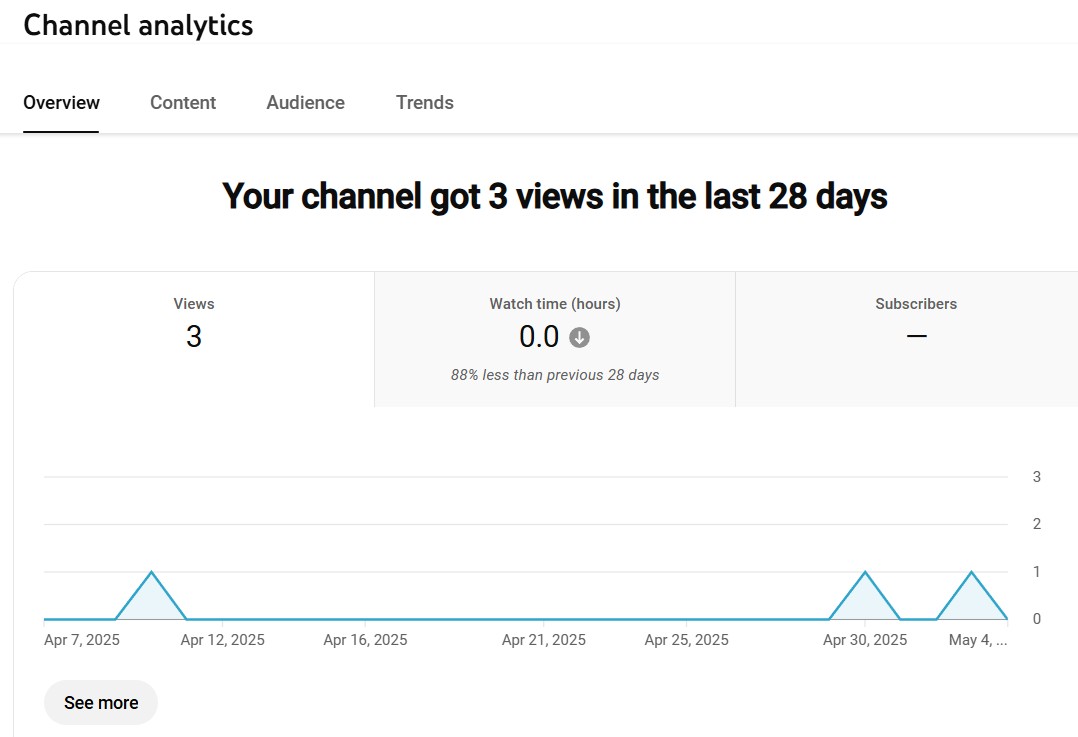Click the "88% less than previous" text
1078x737 pixels.
554,375
